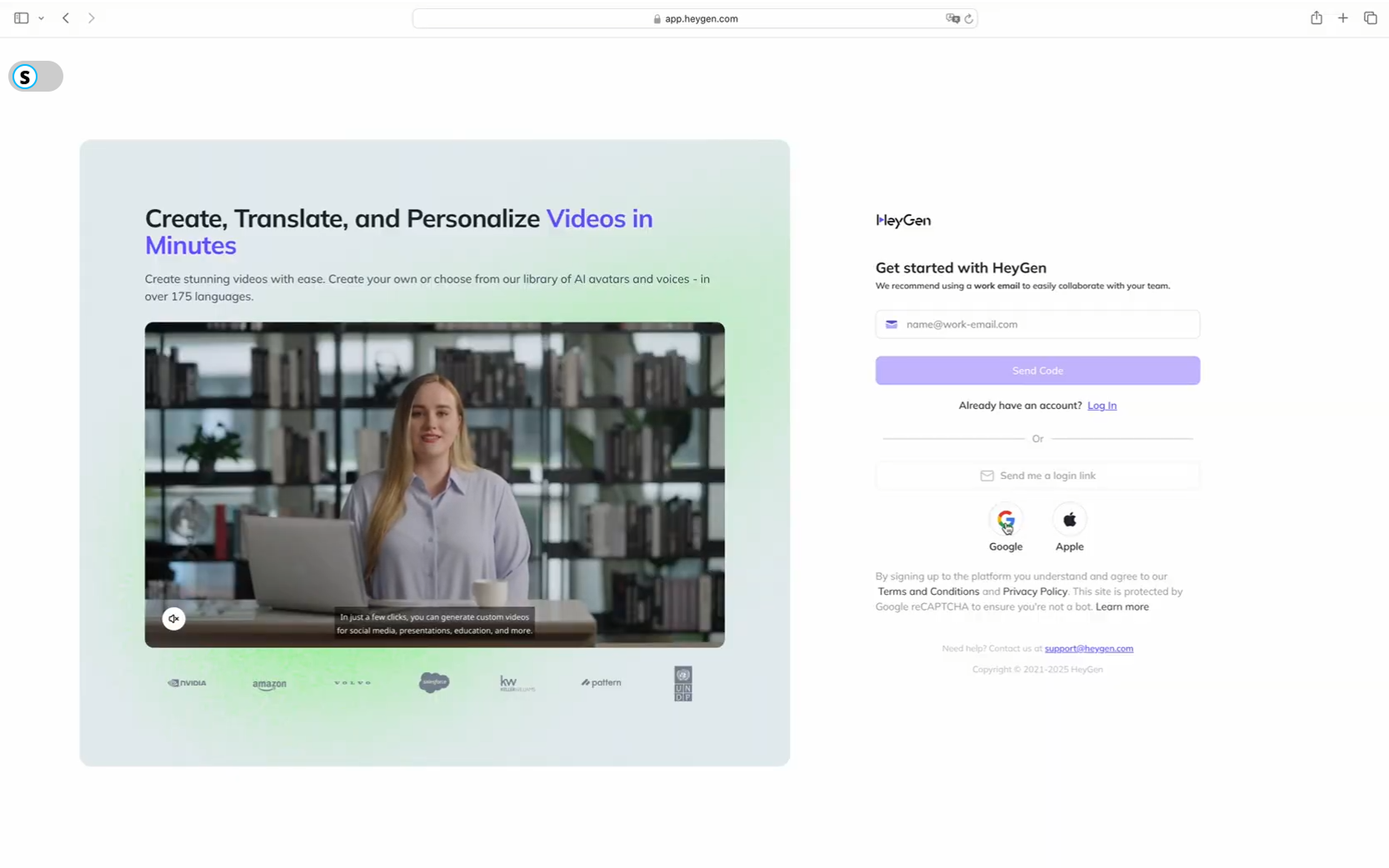Sign up with the Apple icon
Screen dimensions: 1389x868
click(x=1069, y=520)
